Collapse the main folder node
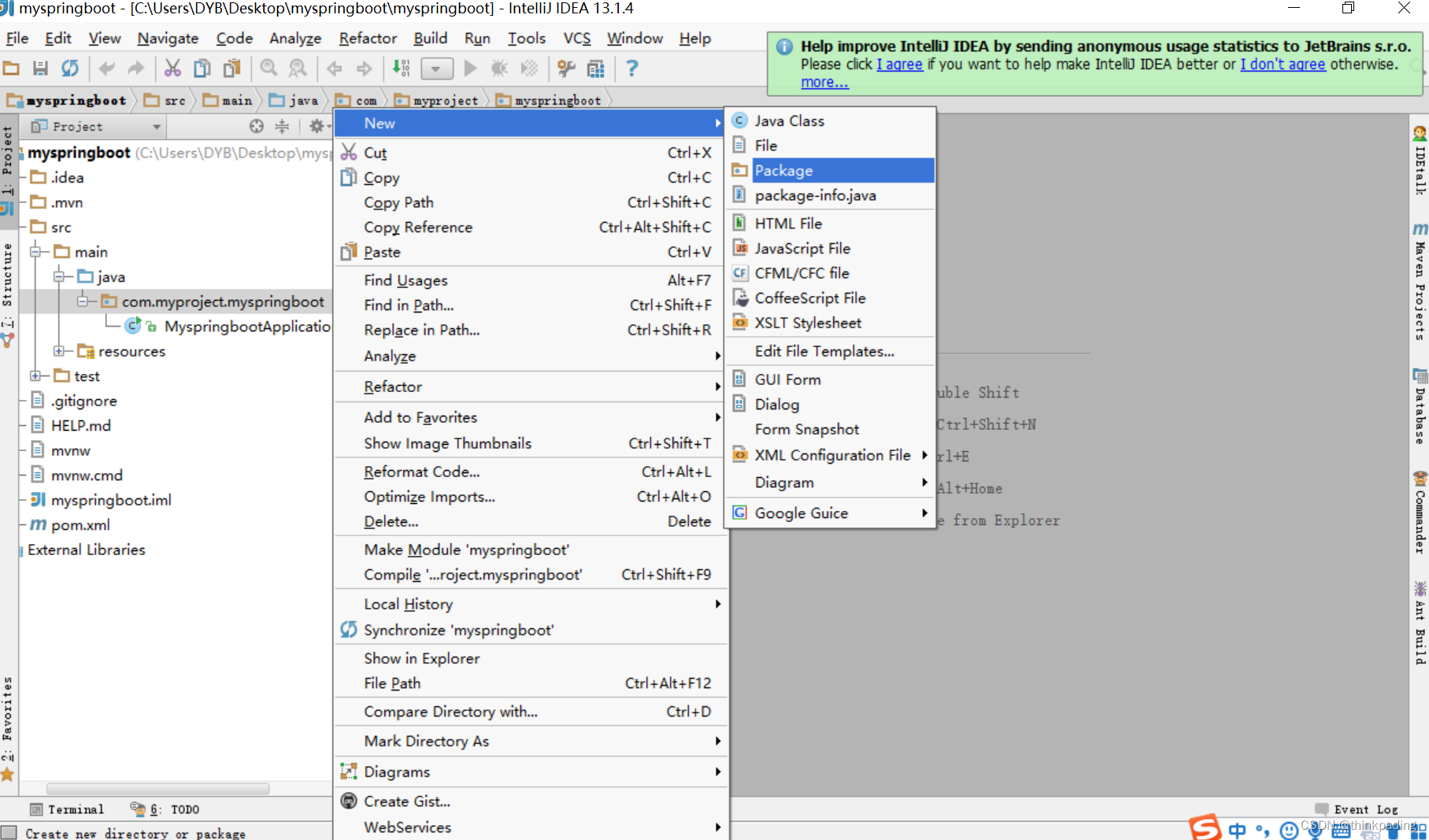The width and height of the screenshot is (1429, 840). (x=35, y=252)
